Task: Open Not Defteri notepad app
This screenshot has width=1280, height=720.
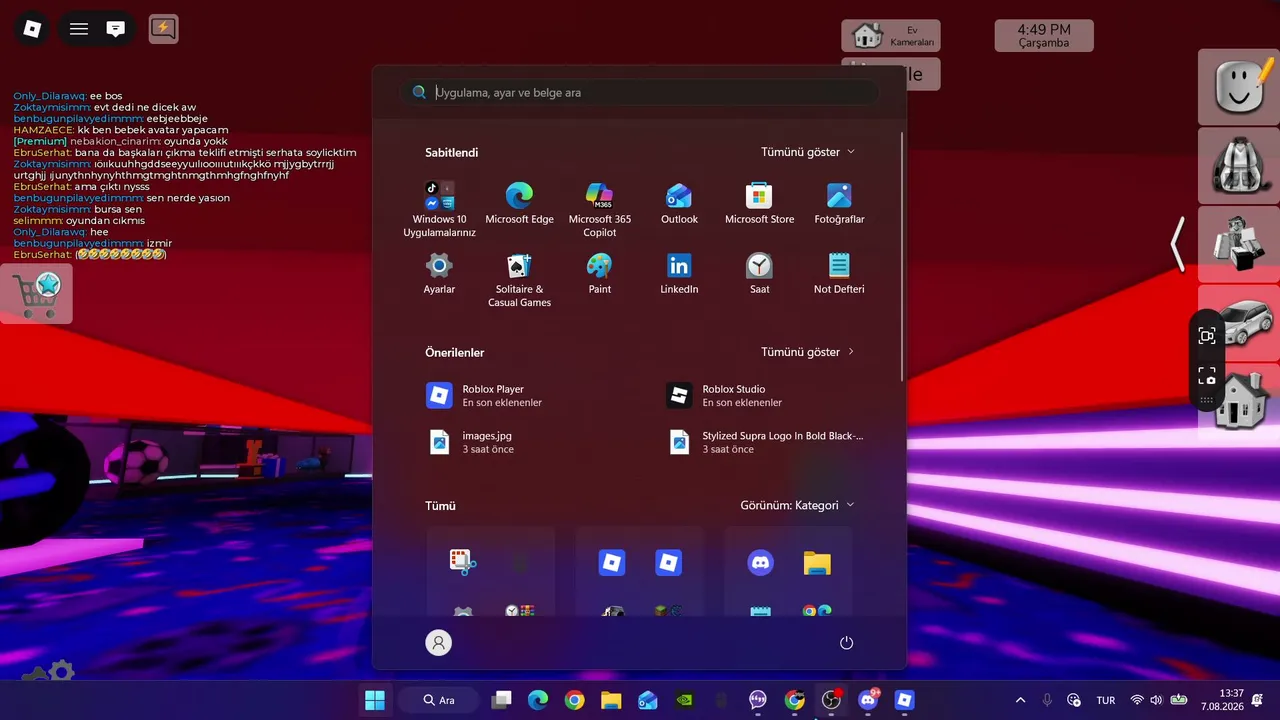Action: click(839, 274)
